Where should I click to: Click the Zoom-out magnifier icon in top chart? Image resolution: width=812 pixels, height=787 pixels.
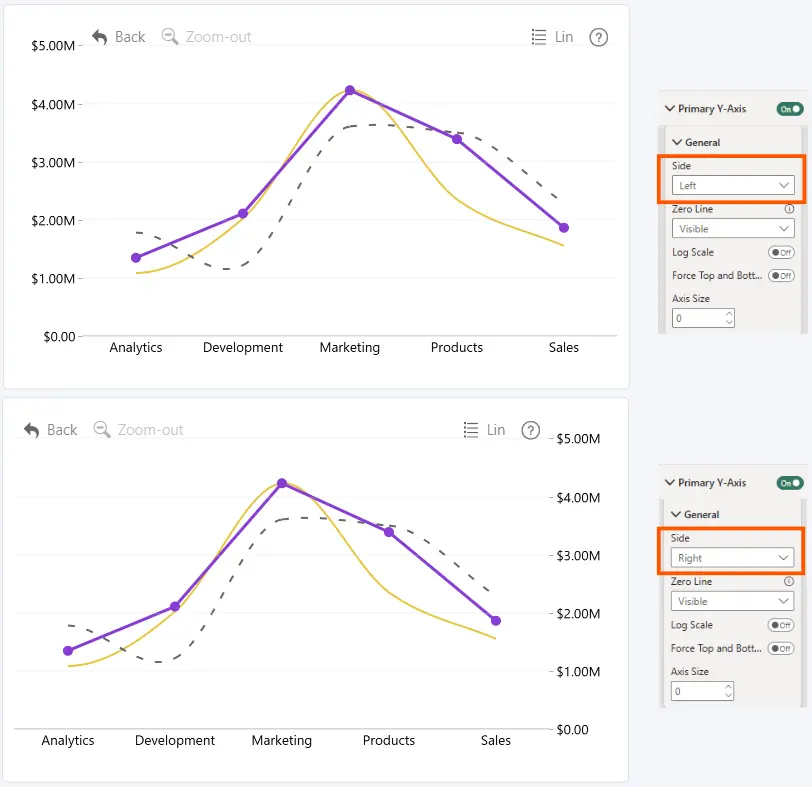(x=170, y=37)
